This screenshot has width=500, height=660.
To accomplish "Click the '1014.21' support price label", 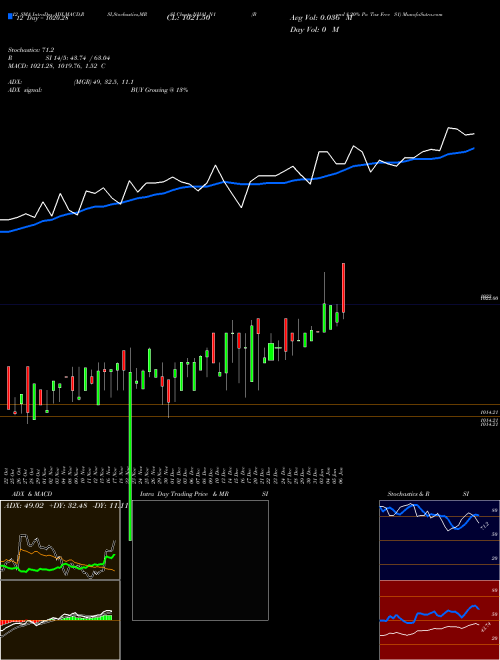I will pos(490,413).
